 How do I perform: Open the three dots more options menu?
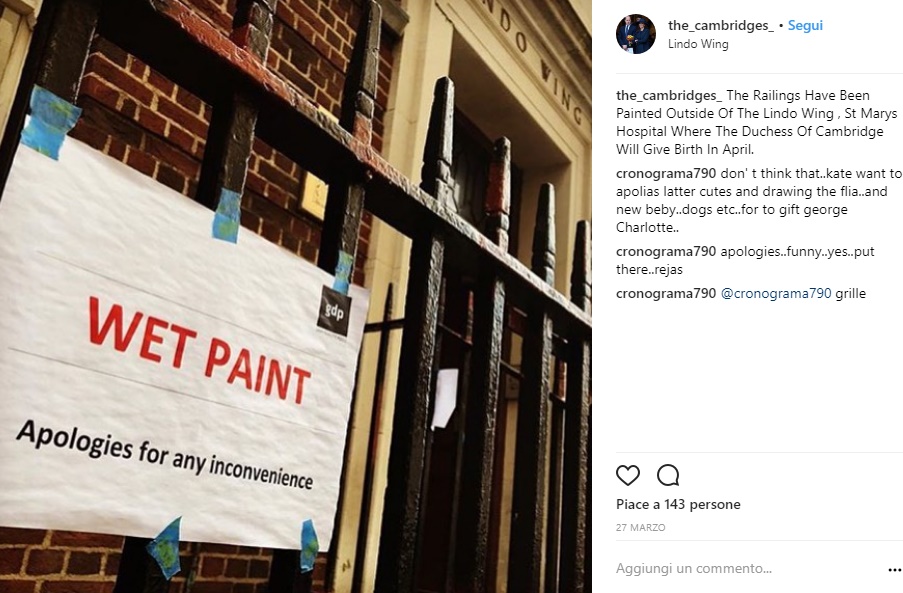click(x=894, y=570)
